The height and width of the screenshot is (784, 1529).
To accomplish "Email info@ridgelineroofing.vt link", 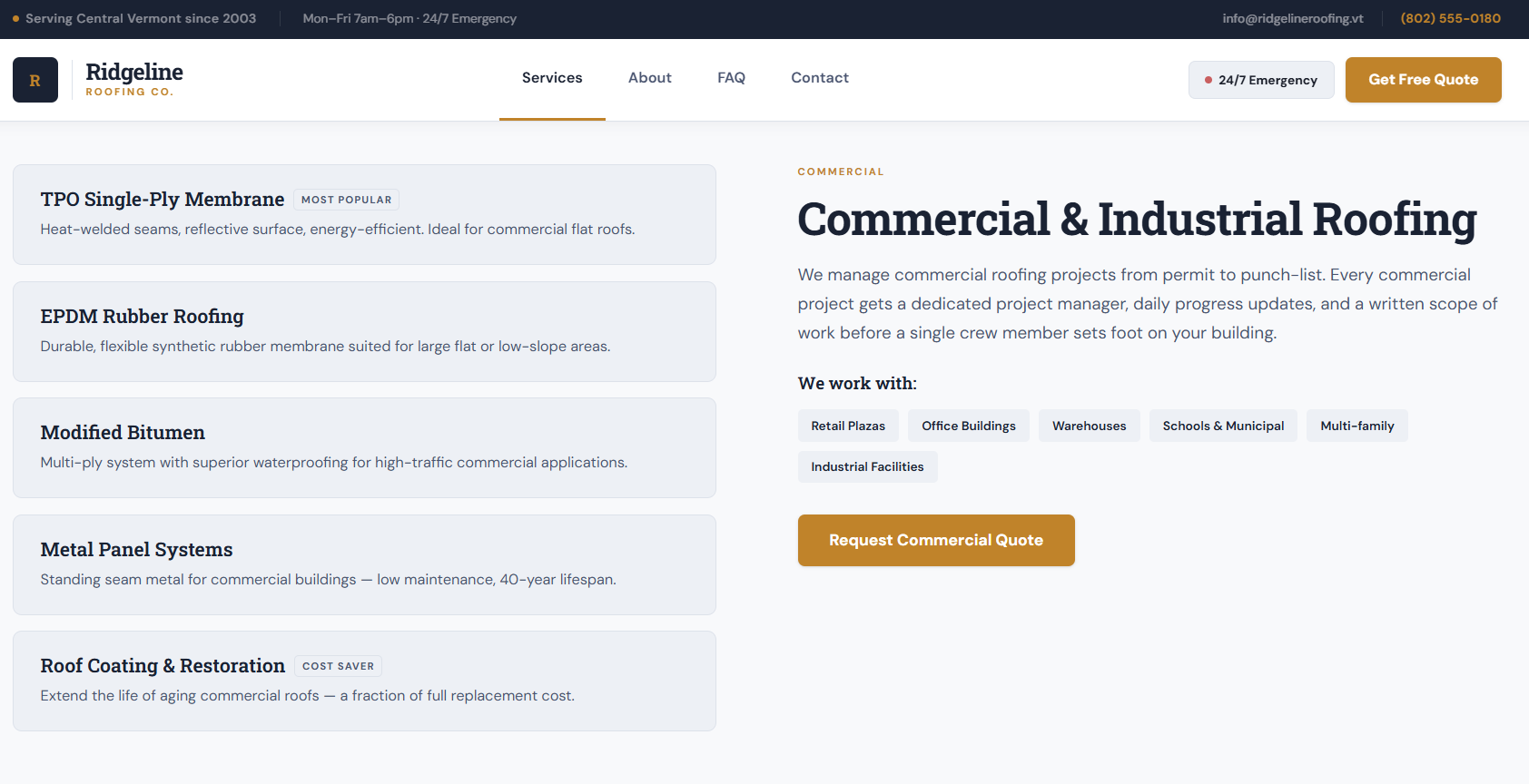I will [x=1293, y=18].
